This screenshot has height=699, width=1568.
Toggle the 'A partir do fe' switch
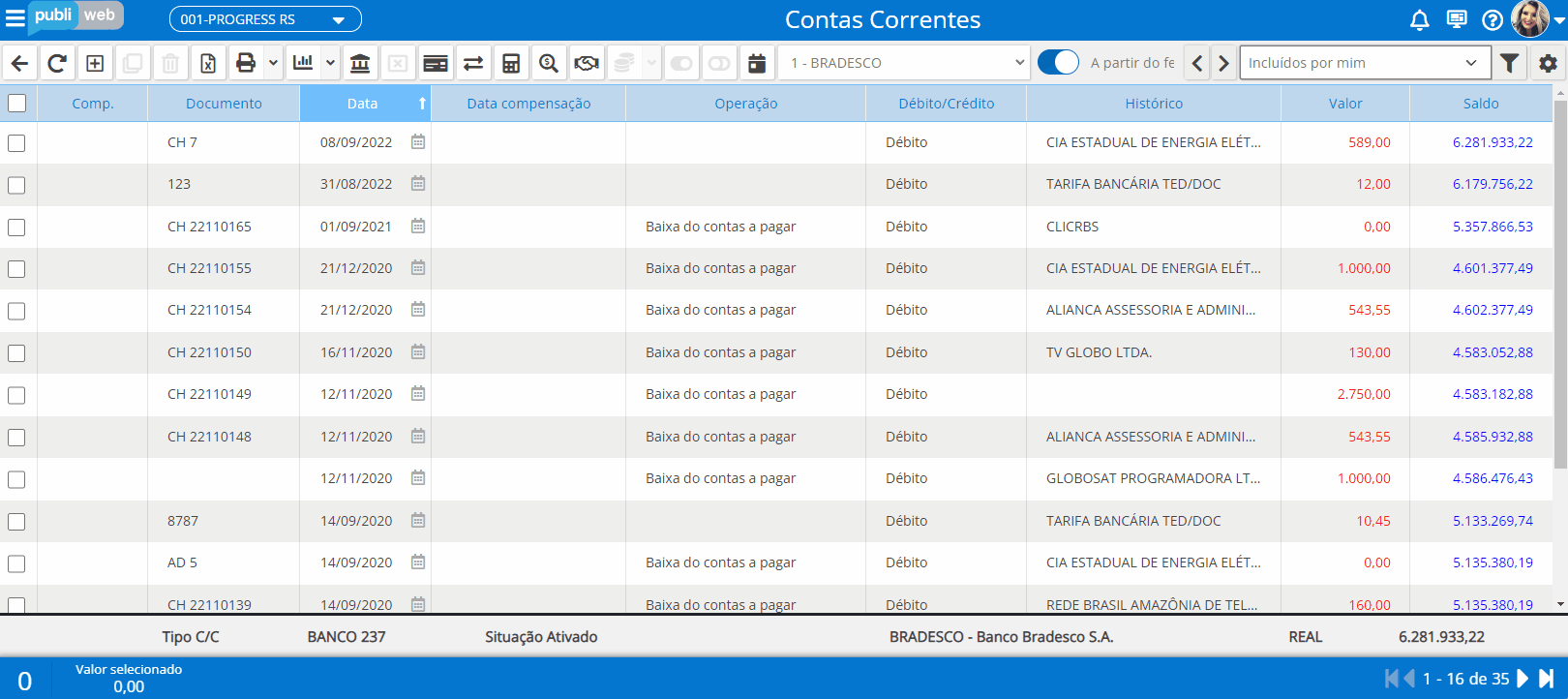pyautogui.click(x=1058, y=62)
